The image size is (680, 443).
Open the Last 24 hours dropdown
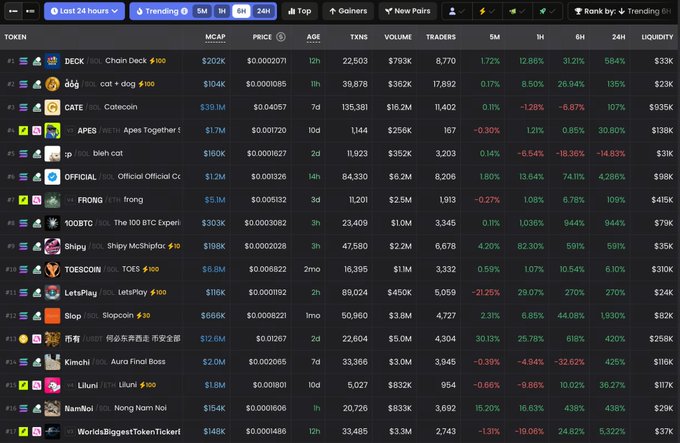[x=84, y=11]
